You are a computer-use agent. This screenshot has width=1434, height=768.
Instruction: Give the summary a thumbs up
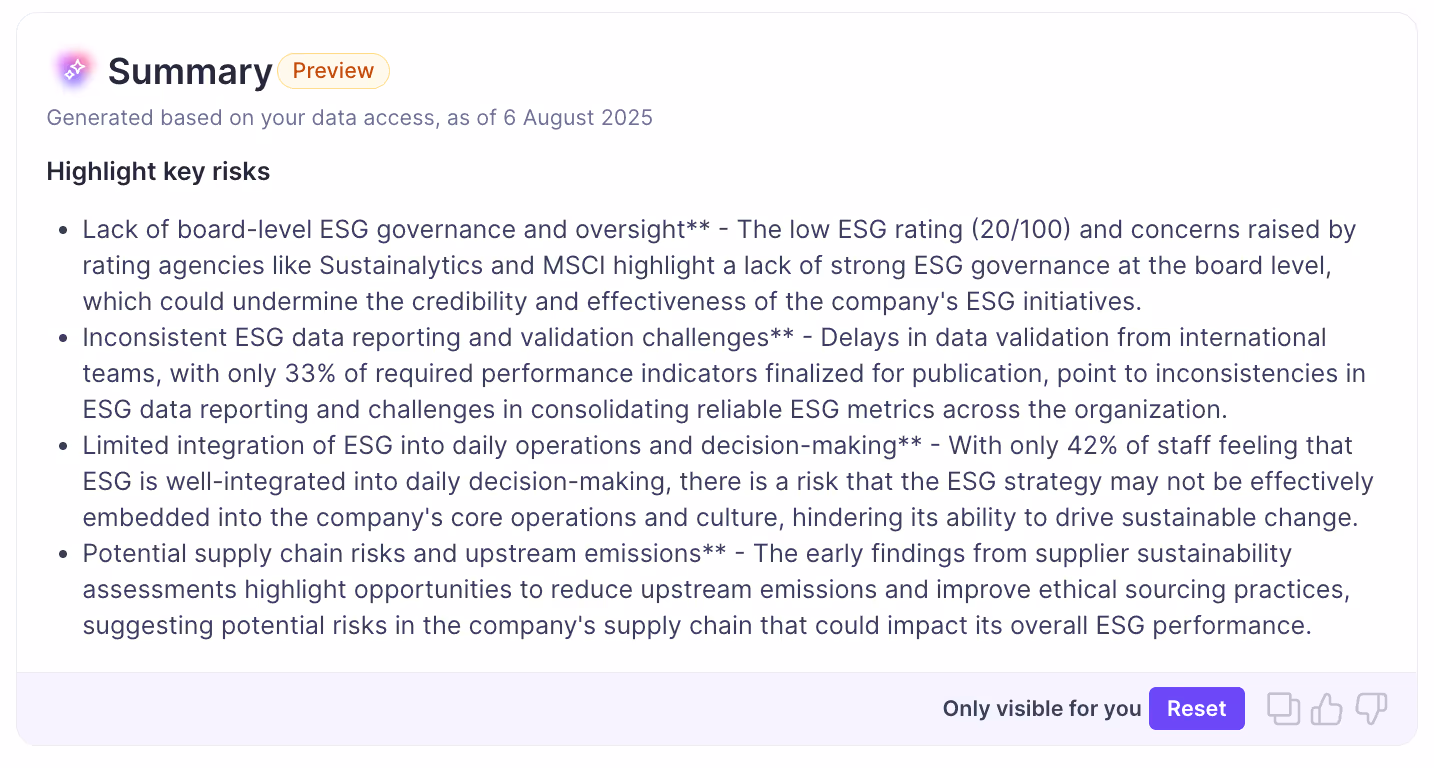1326,709
